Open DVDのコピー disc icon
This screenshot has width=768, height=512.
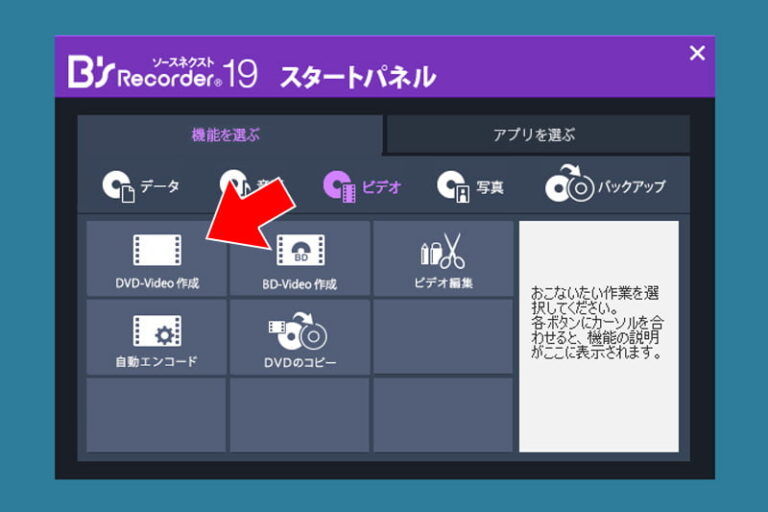click(x=298, y=331)
